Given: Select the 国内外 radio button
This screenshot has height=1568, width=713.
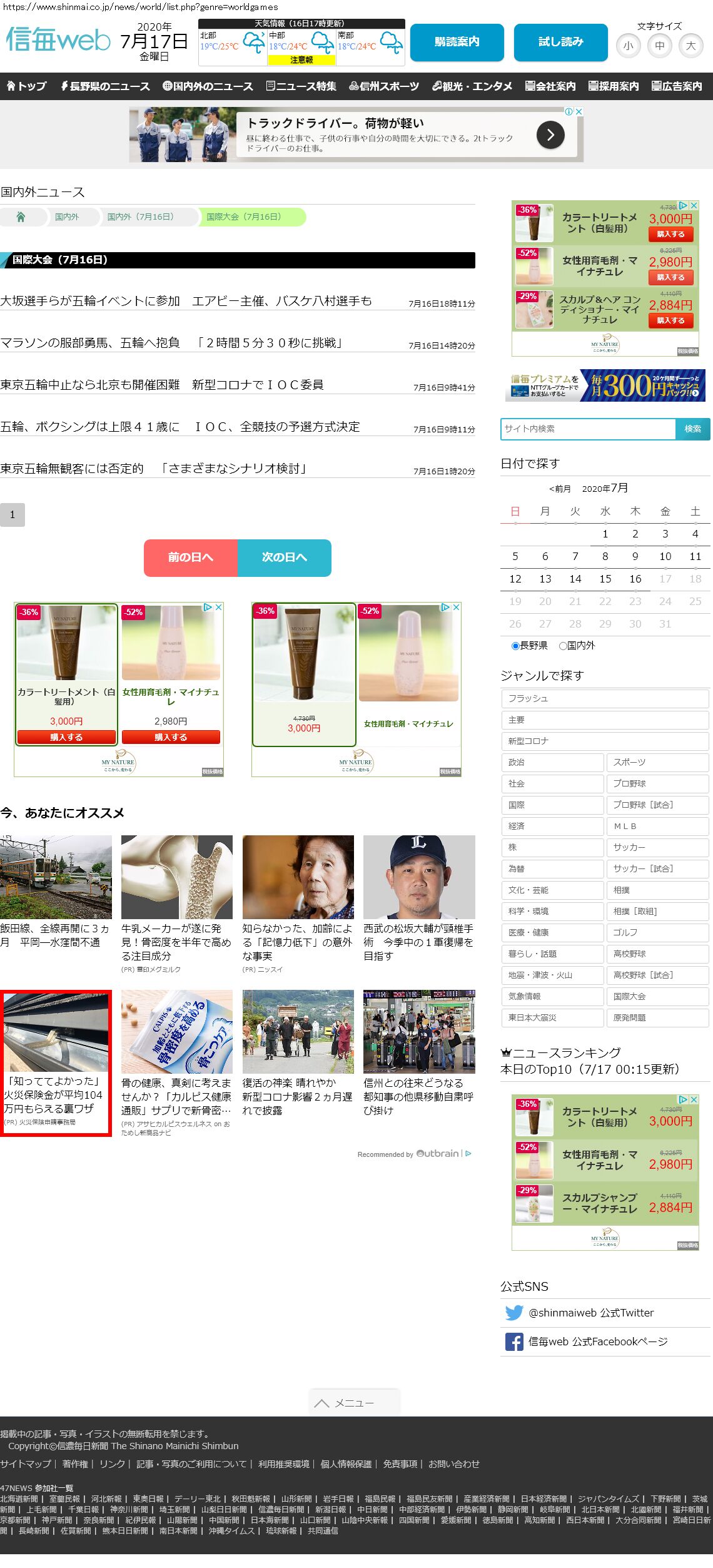Looking at the screenshot, I should click(x=563, y=646).
